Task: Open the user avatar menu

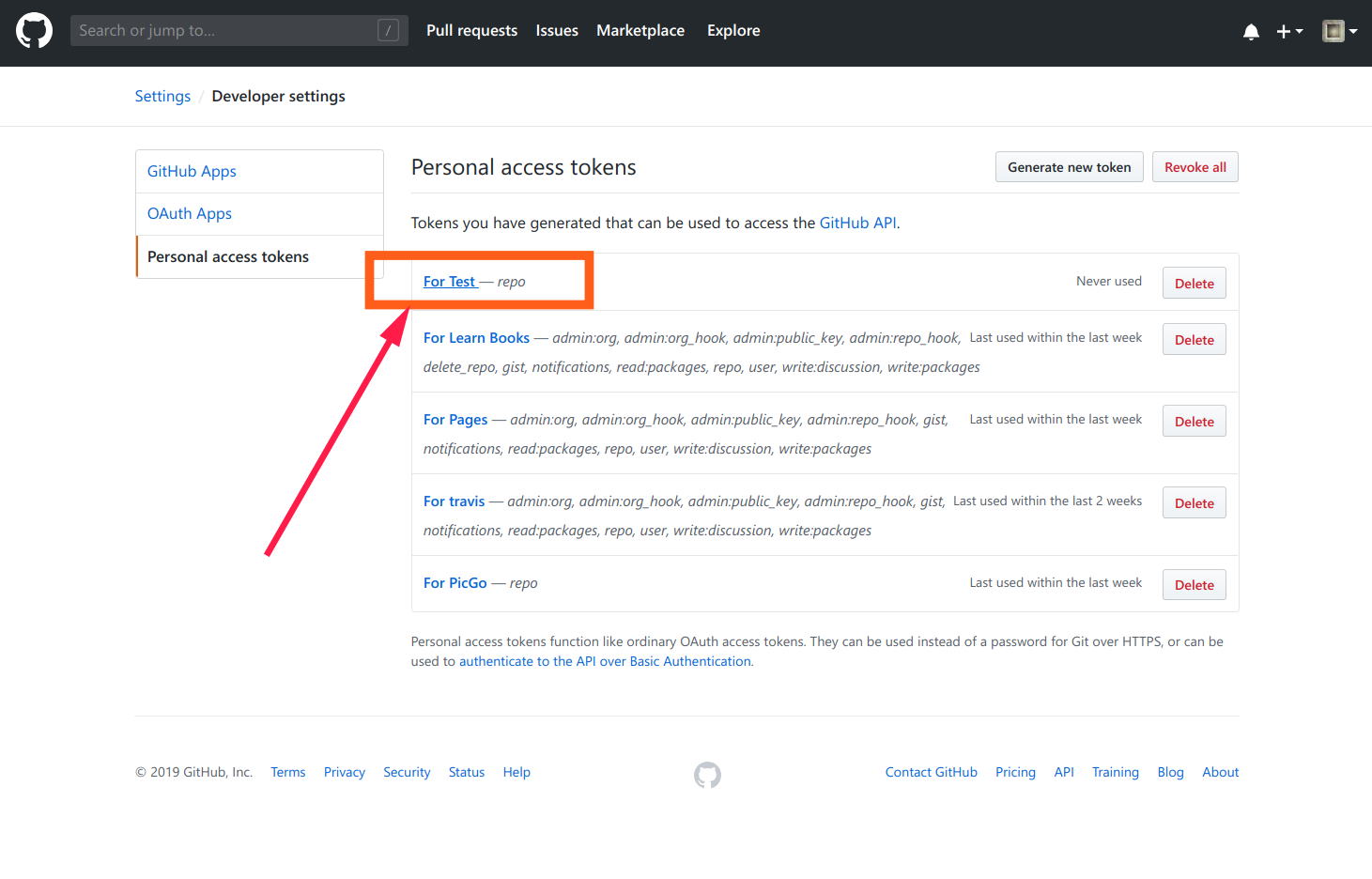Action: click(x=1340, y=31)
